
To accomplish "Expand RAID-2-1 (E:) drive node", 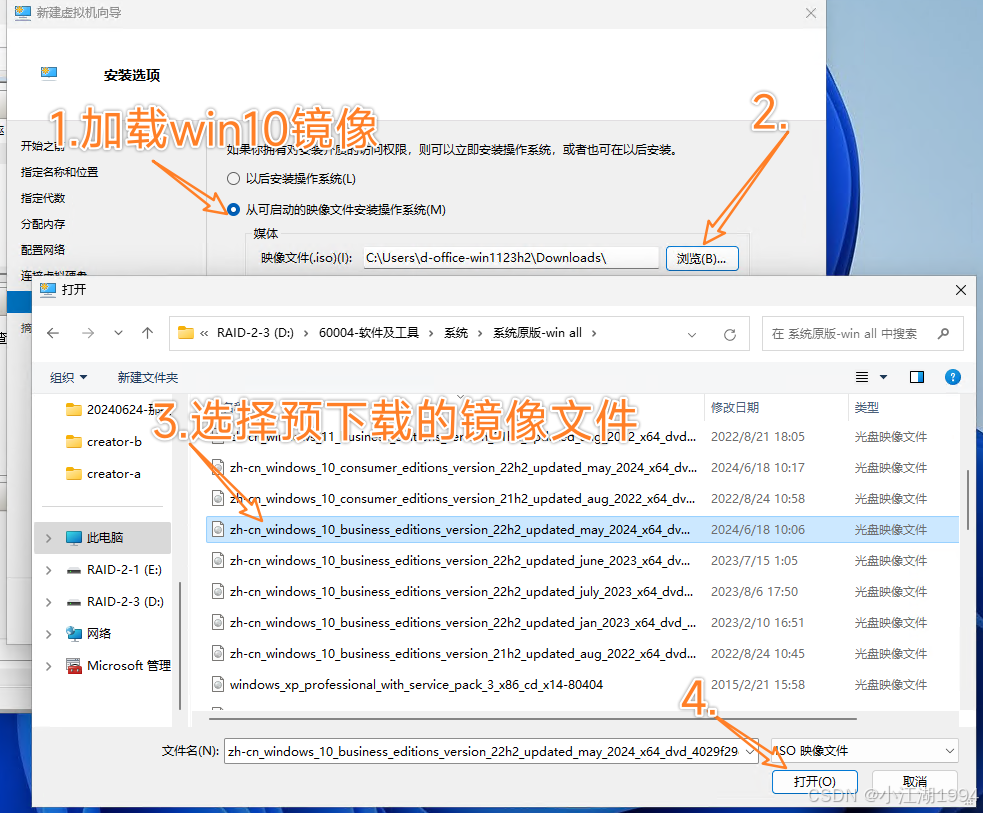I will (x=49, y=570).
